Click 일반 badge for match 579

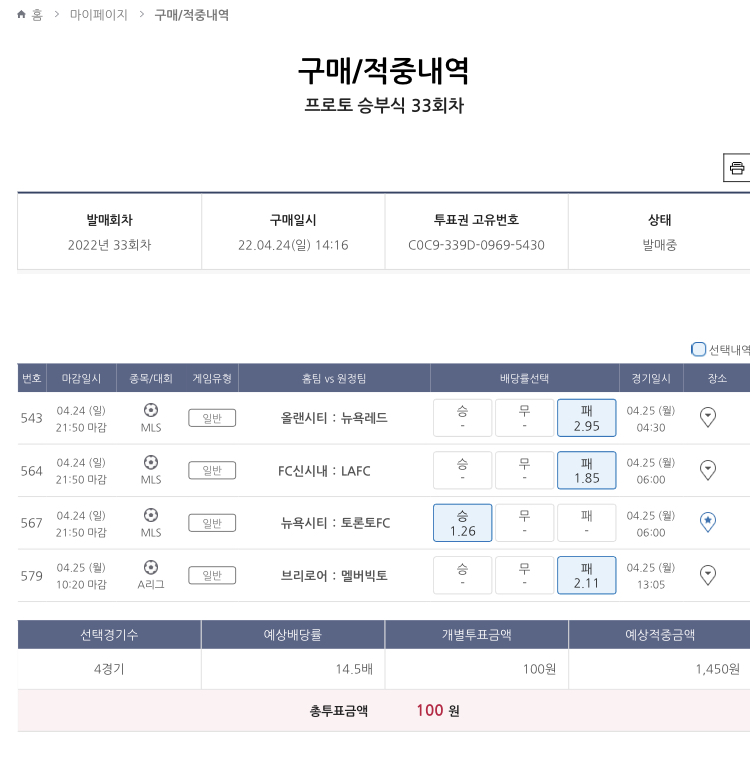[x=212, y=575]
